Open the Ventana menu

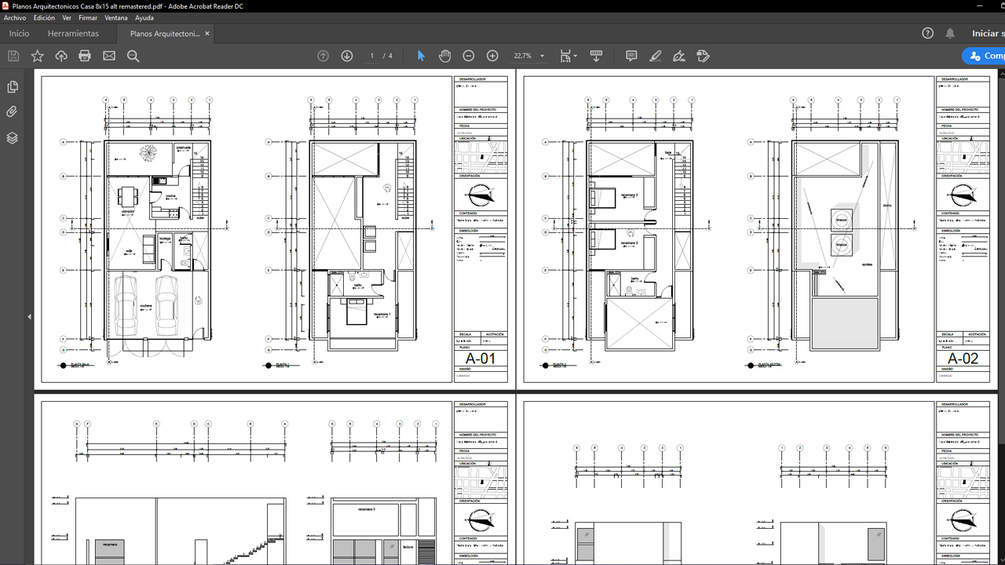pyautogui.click(x=116, y=18)
